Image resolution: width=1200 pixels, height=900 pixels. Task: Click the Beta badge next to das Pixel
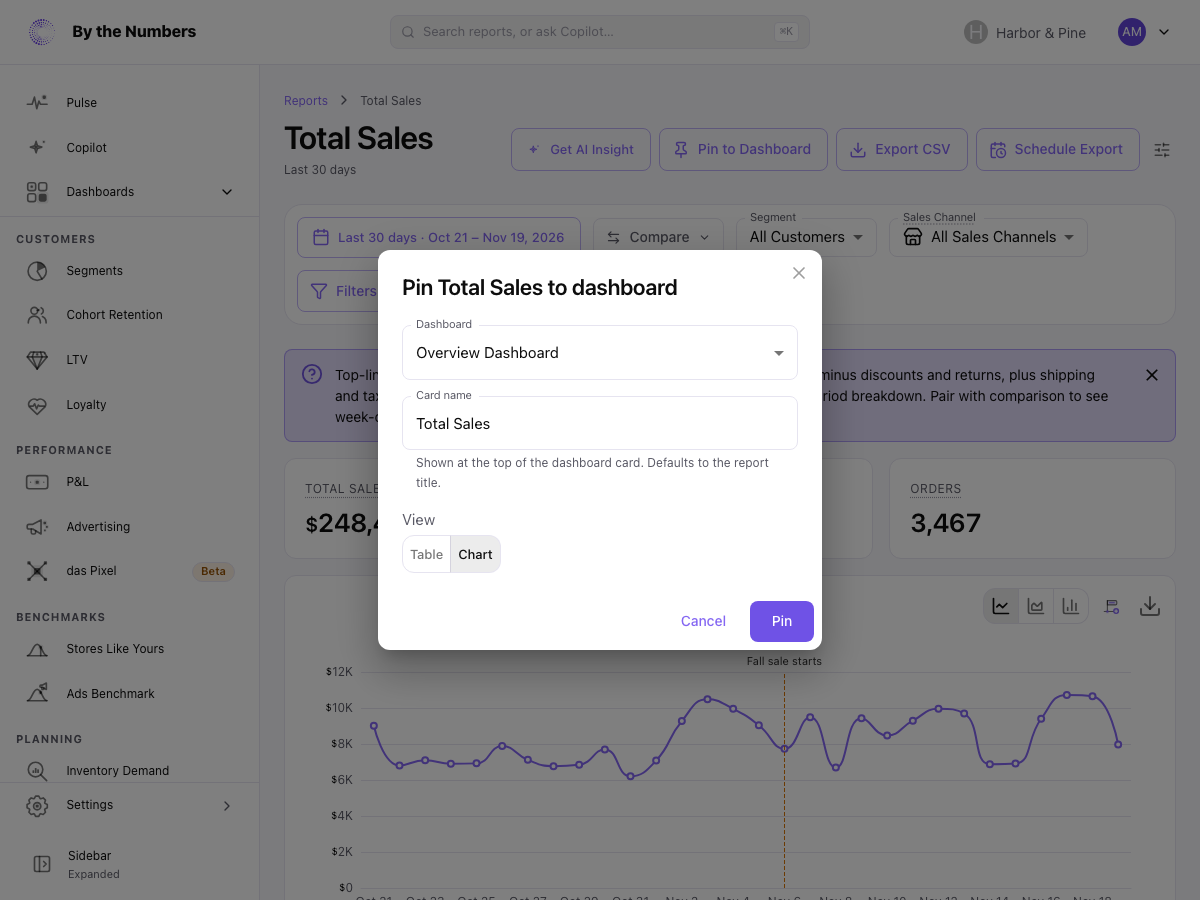213,571
